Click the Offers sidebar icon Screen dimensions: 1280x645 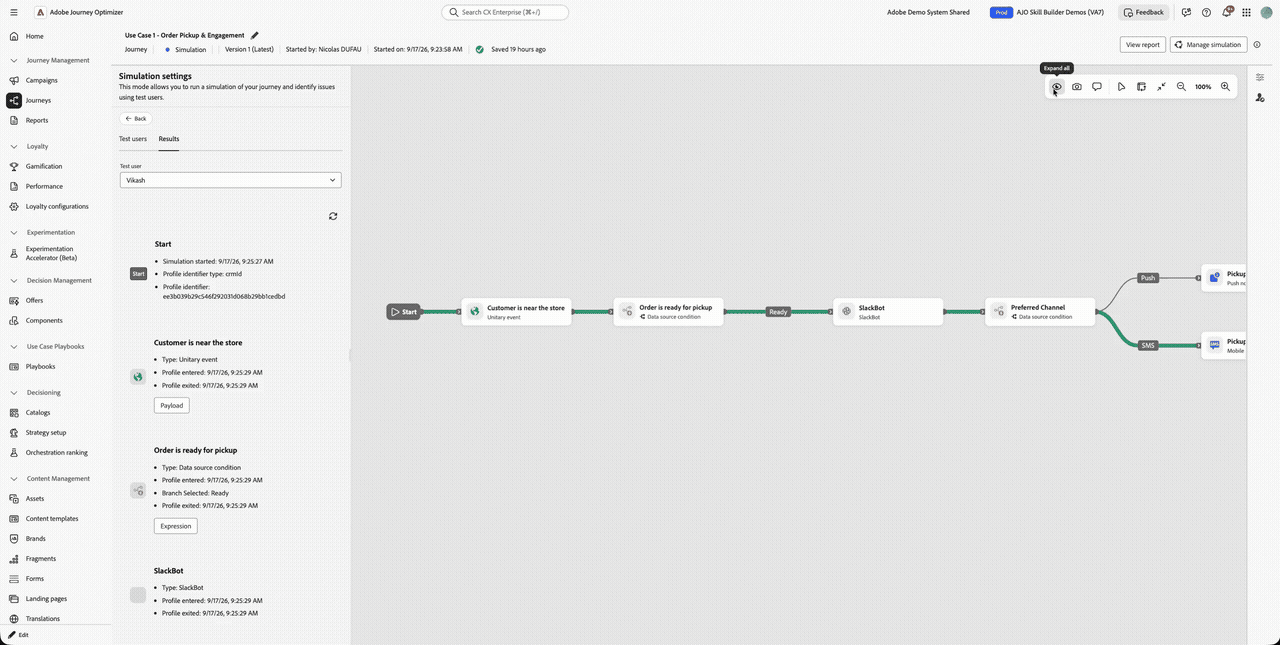click(14, 300)
